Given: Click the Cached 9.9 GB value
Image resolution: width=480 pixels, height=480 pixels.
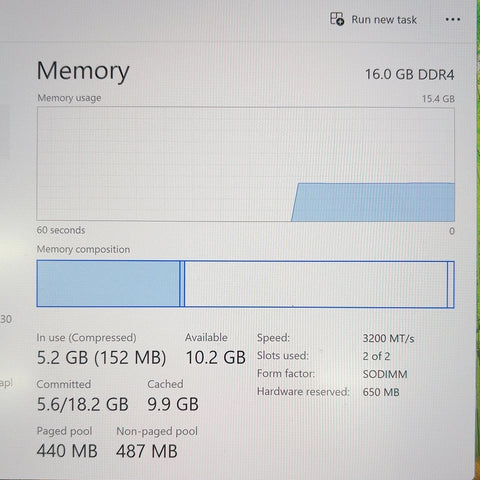Looking at the screenshot, I should coord(173,404).
